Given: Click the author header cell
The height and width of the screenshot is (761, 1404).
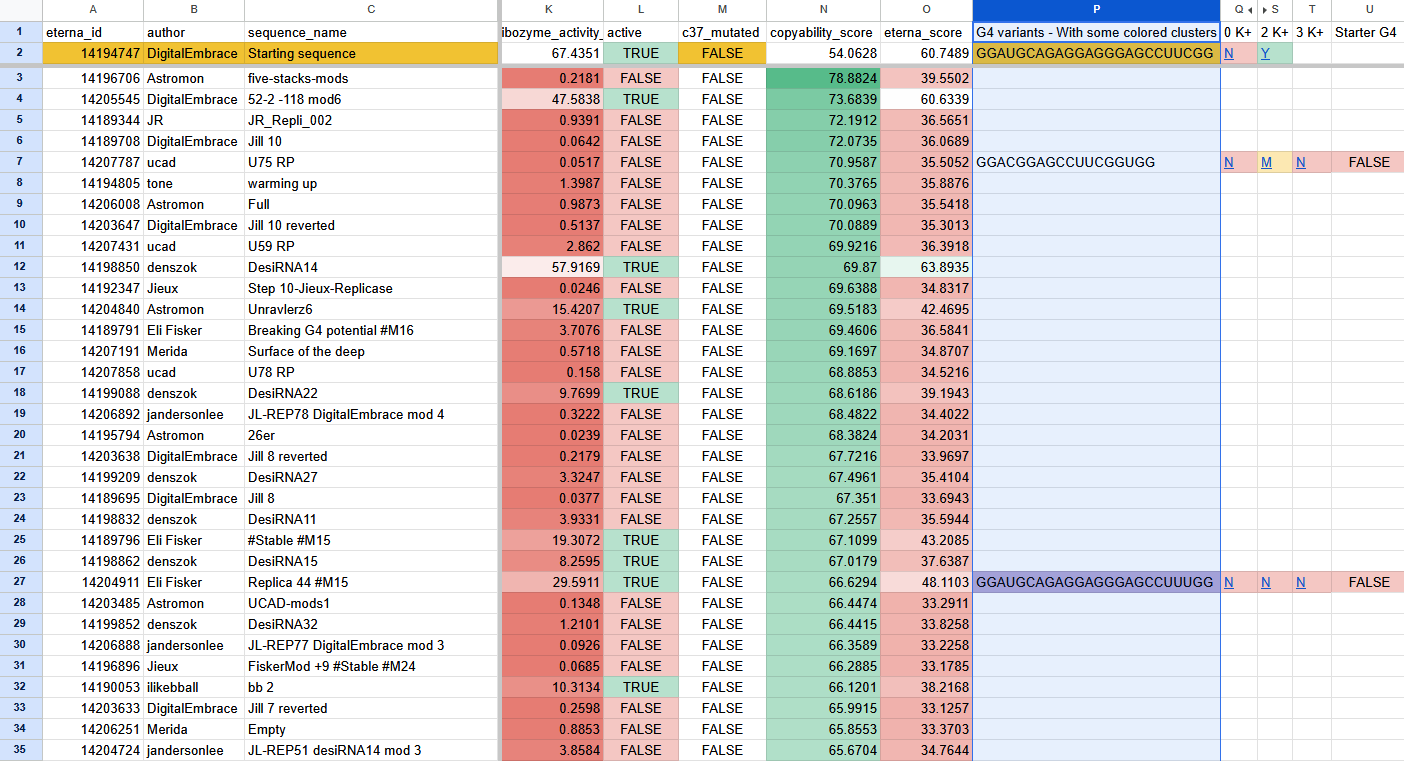Looking at the screenshot, I should click(193, 32).
